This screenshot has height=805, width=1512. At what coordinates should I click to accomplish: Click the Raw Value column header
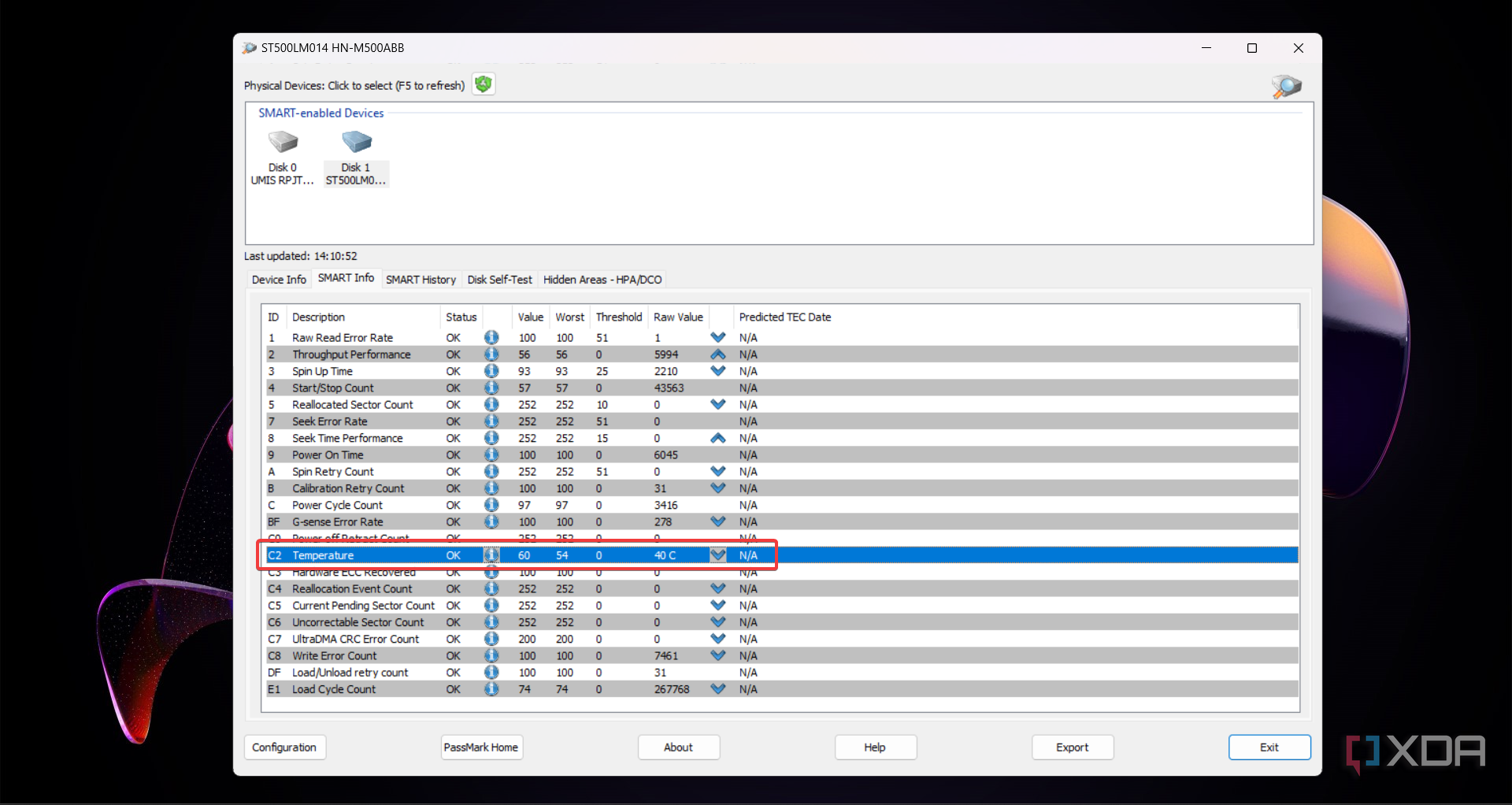[678, 317]
